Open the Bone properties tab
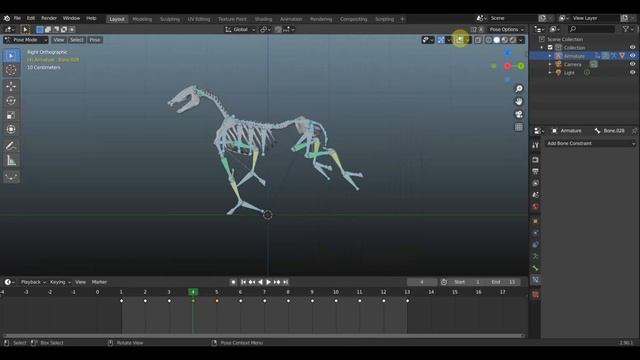640x360 pixels. (x=536, y=268)
